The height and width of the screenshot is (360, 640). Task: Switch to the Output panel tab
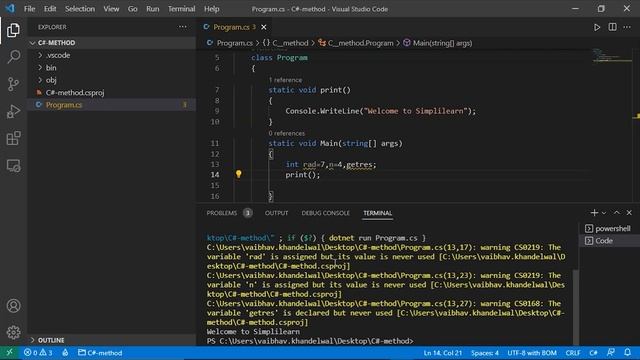pos(276,213)
